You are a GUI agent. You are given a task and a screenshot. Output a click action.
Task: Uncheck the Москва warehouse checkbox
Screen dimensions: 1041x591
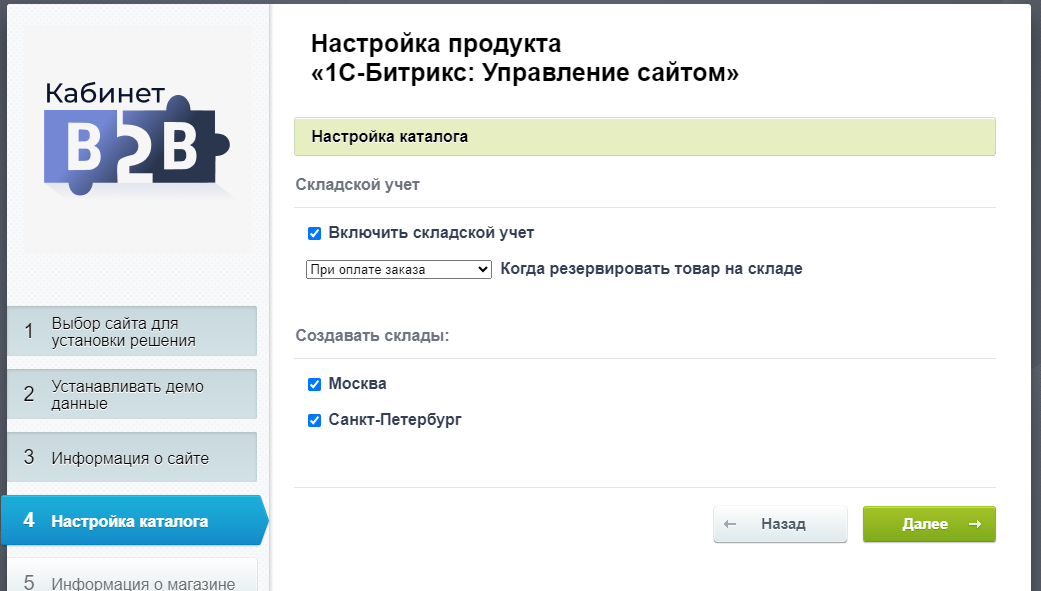315,384
